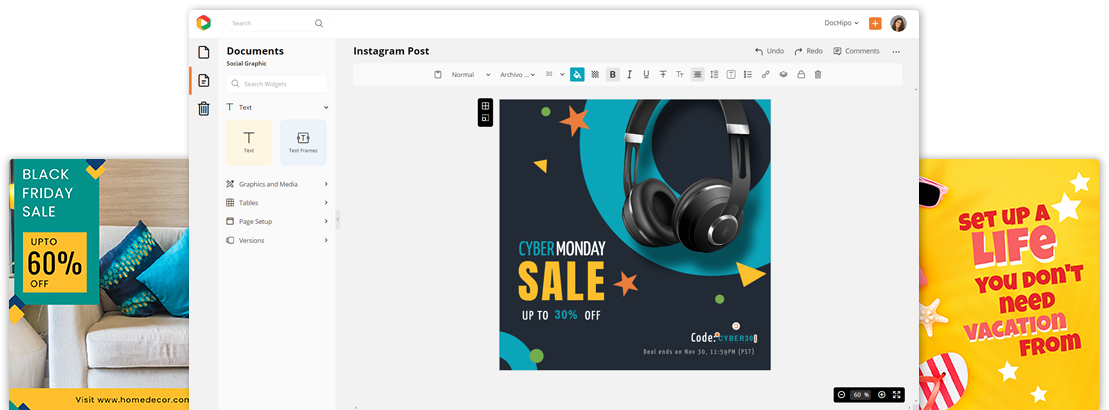Open the Page Setup section

coord(276,221)
